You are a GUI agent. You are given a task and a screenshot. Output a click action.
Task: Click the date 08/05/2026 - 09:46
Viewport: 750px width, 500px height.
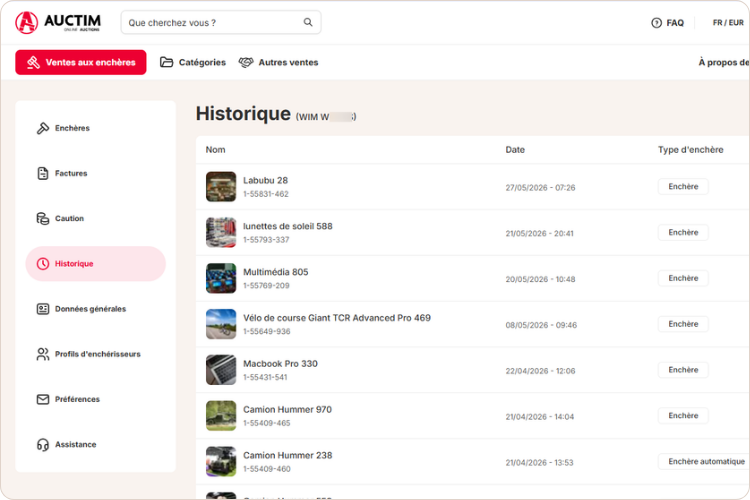pyautogui.click(x=541, y=325)
